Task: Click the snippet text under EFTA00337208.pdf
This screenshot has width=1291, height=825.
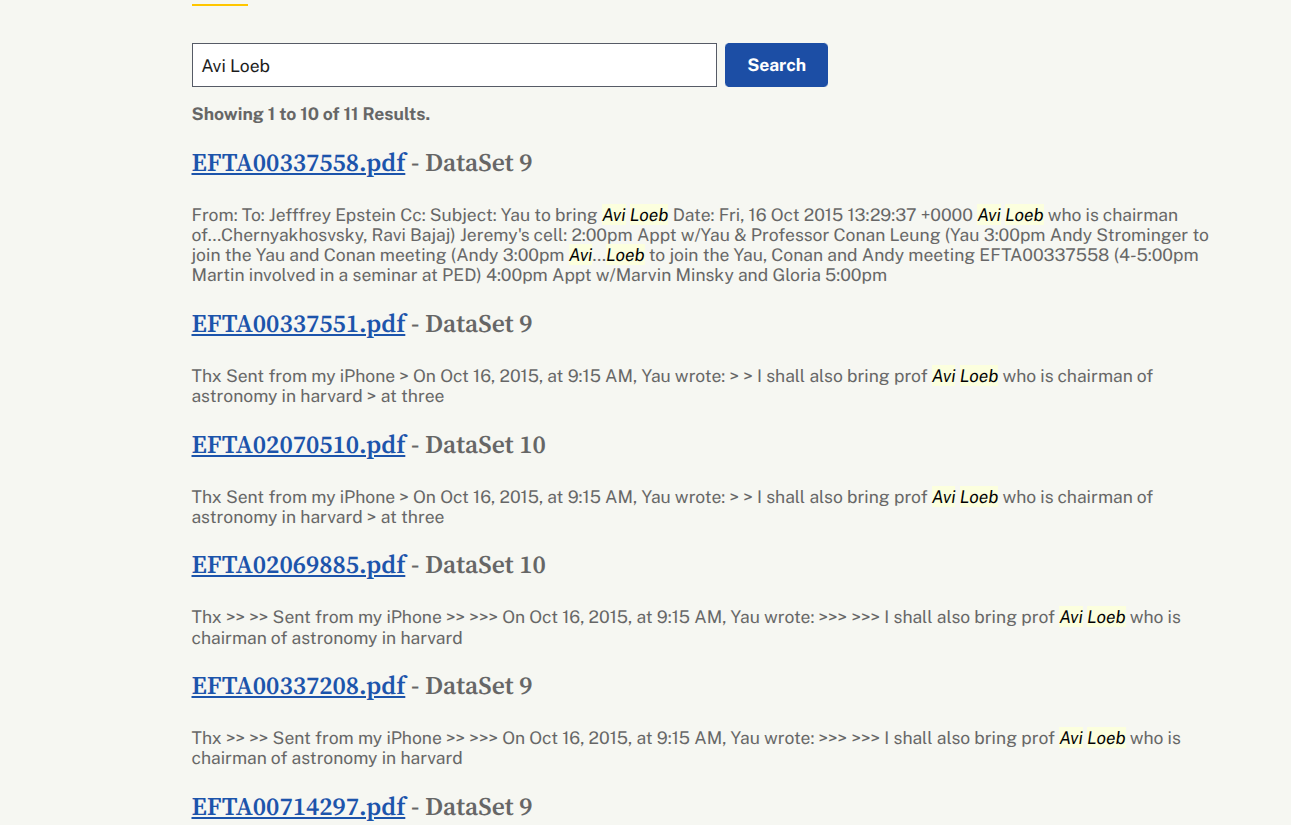Action: click(x=686, y=748)
